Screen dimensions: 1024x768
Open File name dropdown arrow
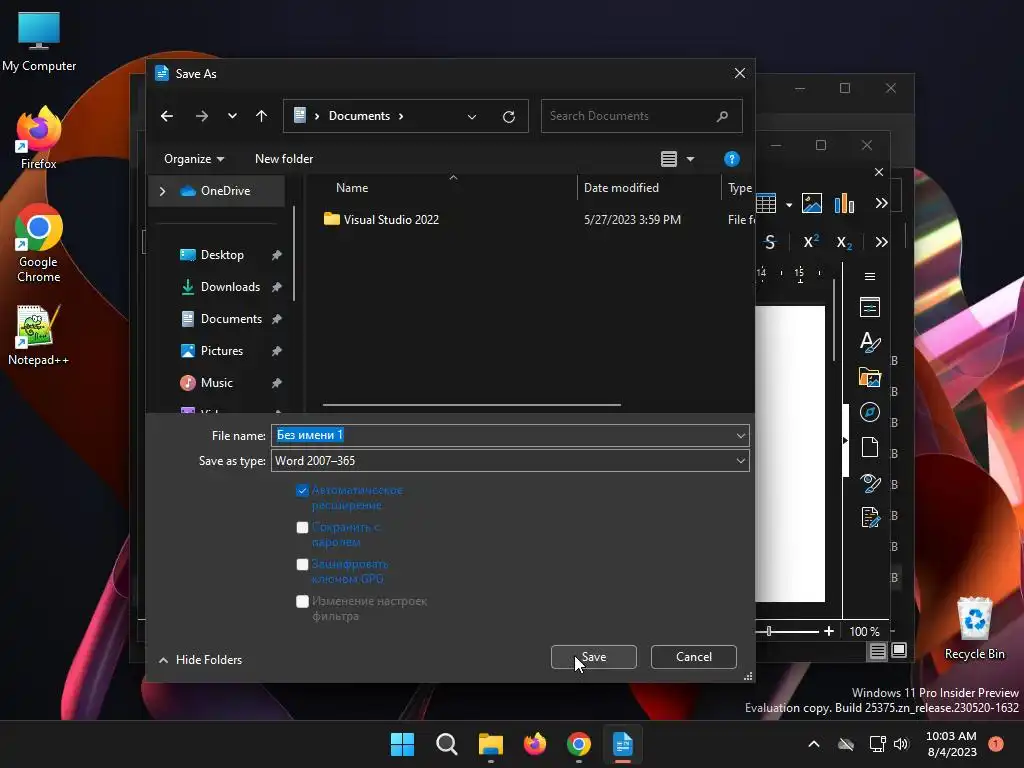click(741, 436)
